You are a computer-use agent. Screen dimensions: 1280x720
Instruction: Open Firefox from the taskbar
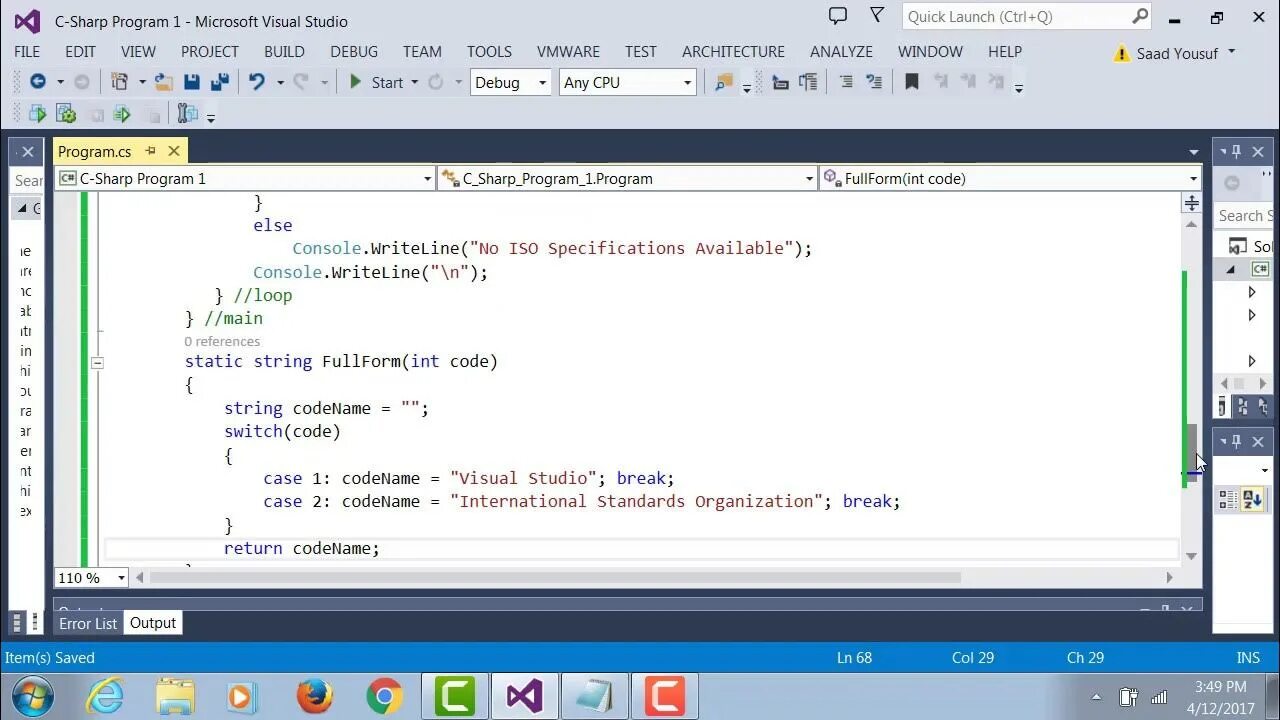pos(314,695)
